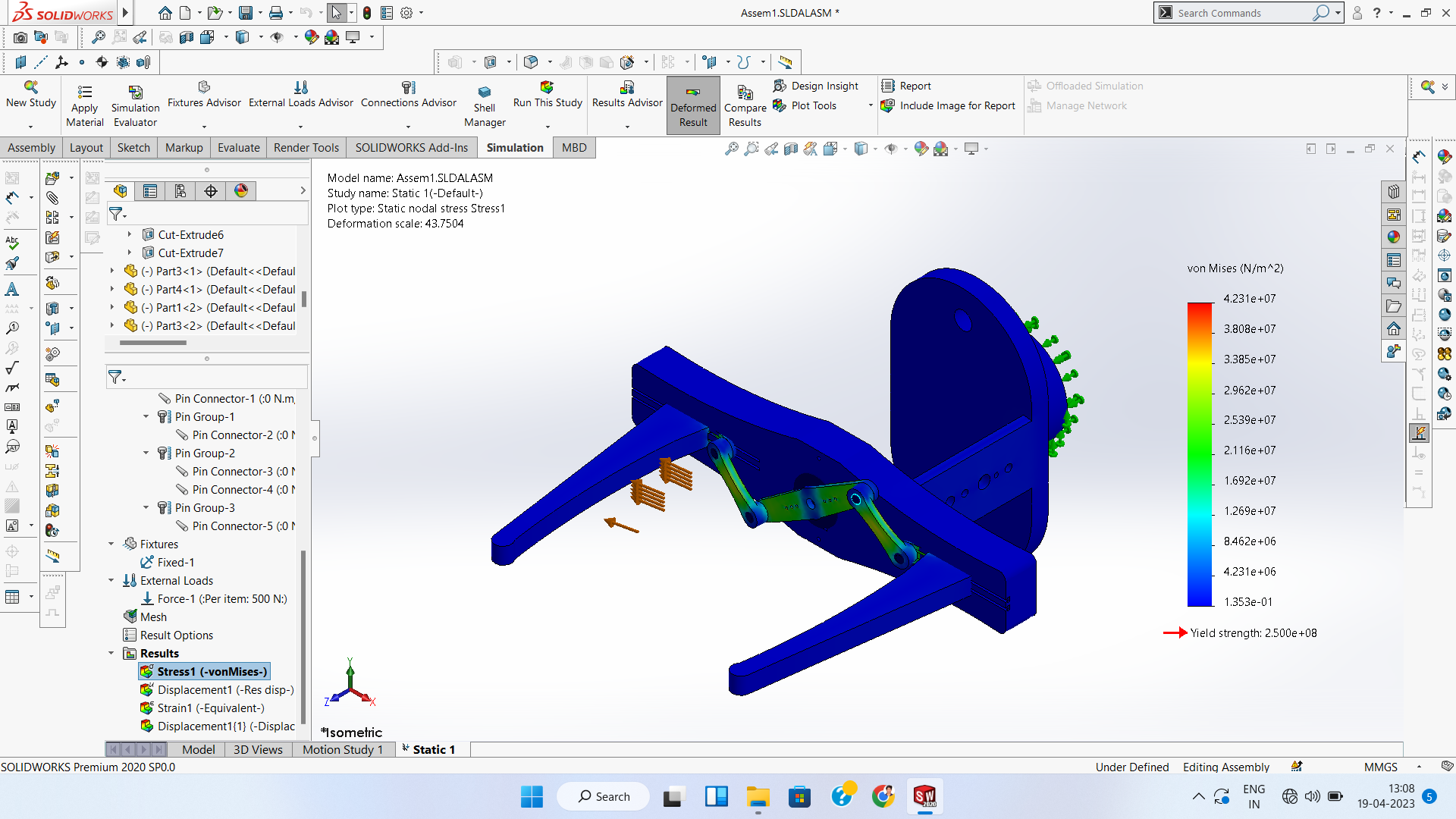Select Displacement1 (-Res disp-) result plot
Image resolution: width=1456 pixels, height=819 pixels.
tap(225, 690)
